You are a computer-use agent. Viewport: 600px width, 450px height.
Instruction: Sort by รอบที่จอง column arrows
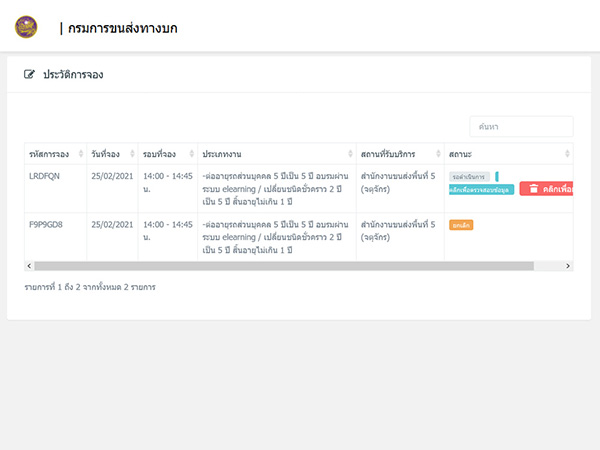click(x=192, y=154)
